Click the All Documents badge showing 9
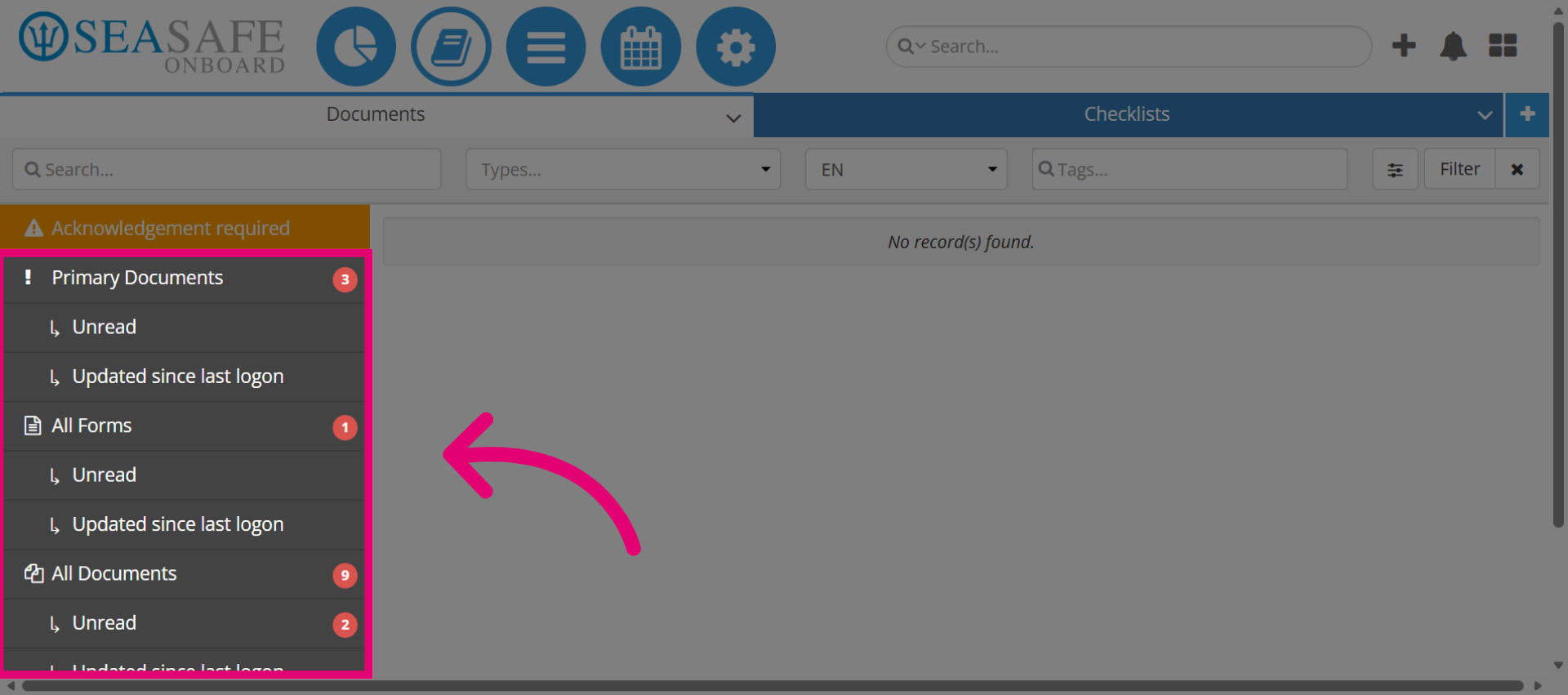Viewport: 1568px width, 695px height. [x=345, y=575]
